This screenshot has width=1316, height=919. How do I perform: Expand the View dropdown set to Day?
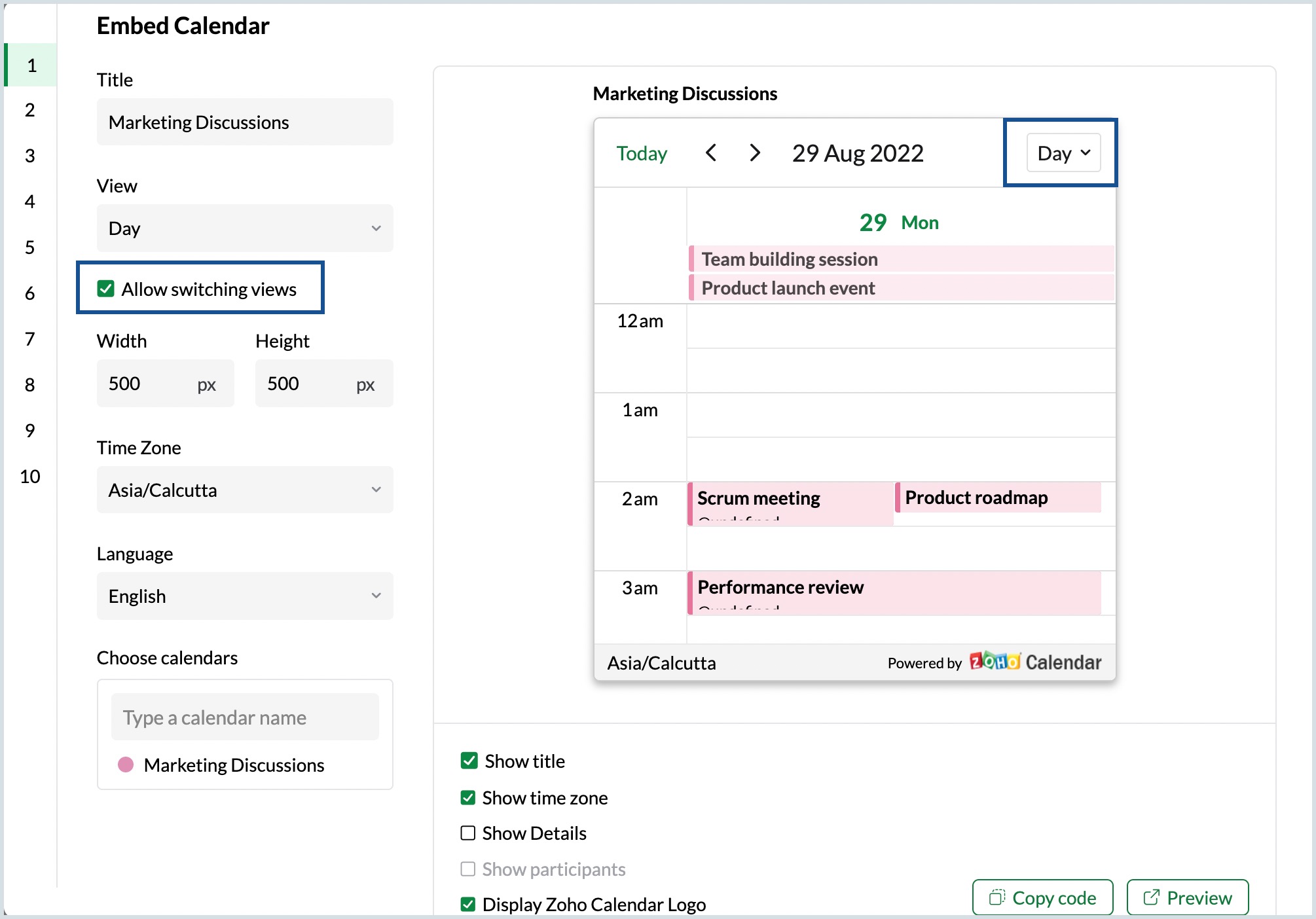[x=245, y=228]
